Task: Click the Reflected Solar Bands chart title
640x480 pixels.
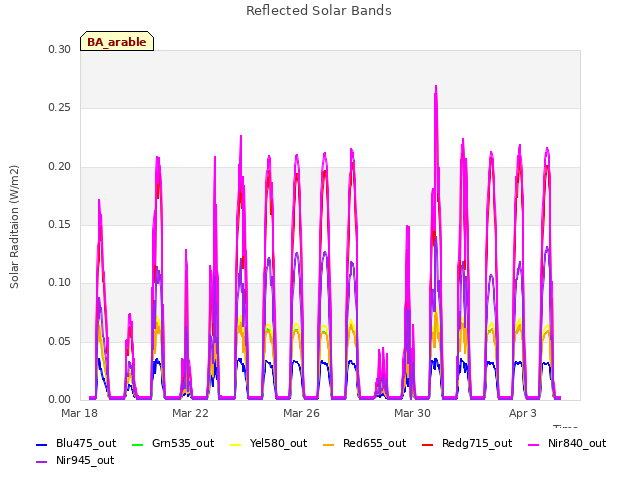Action: pyautogui.click(x=319, y=11)
